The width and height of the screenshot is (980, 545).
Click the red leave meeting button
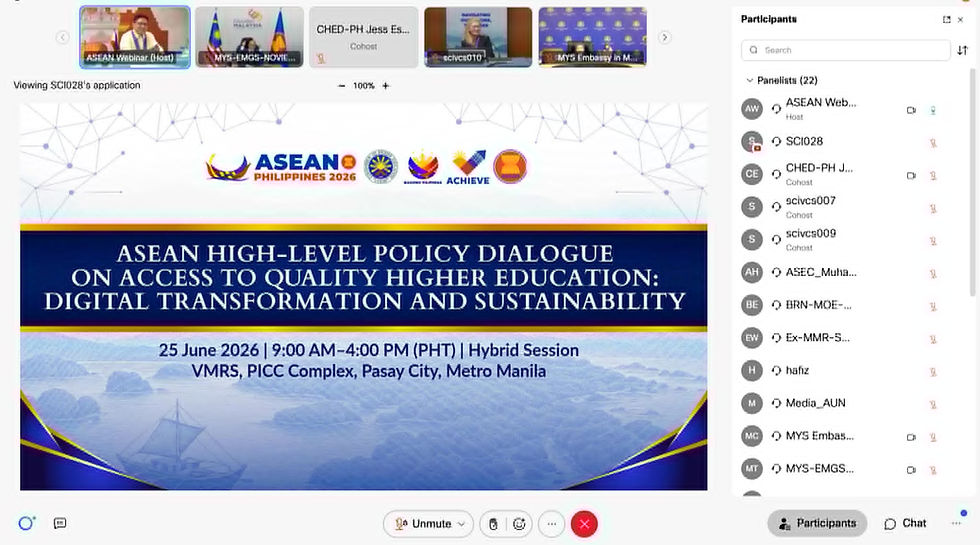tap(584, 524)
